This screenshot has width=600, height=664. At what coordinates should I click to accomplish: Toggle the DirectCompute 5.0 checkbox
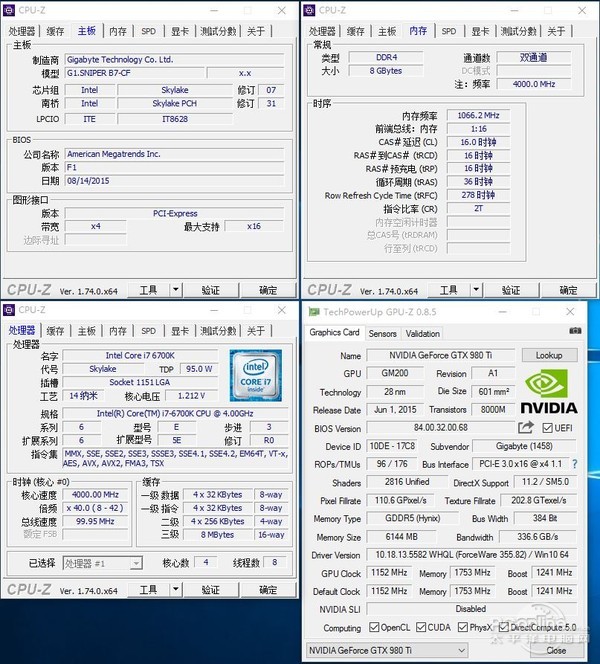[503, 627]
